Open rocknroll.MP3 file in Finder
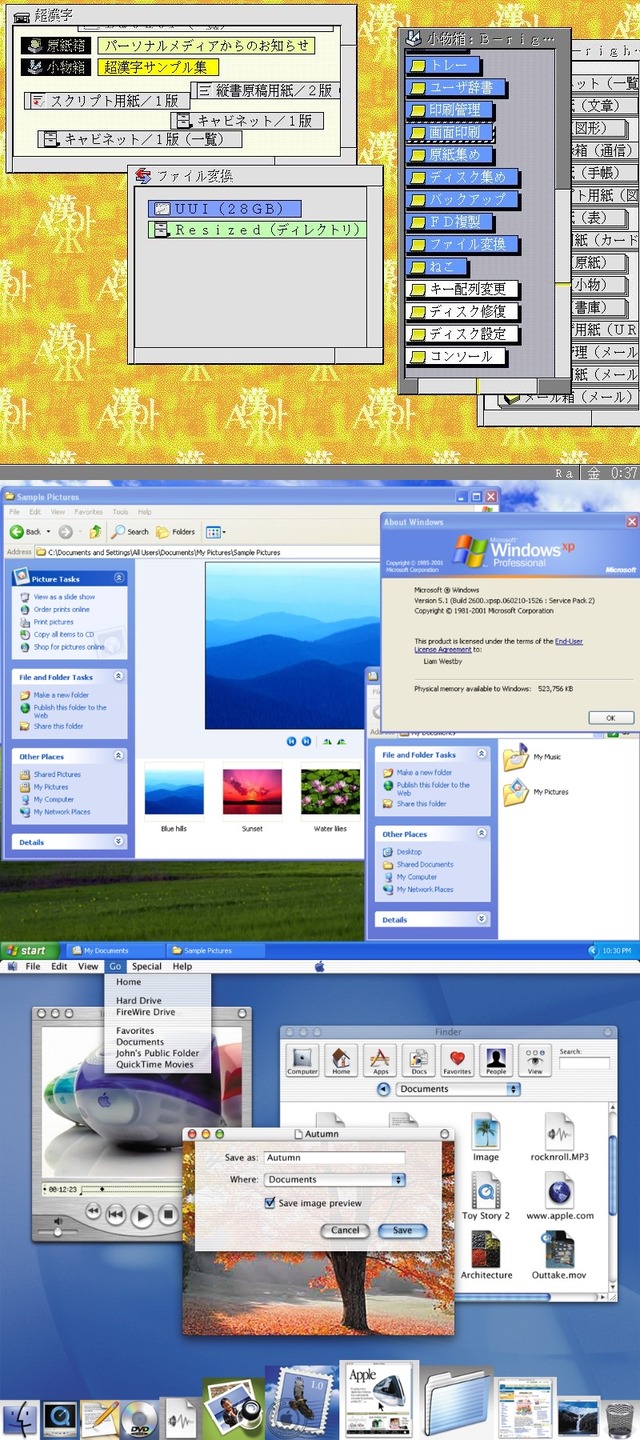Image resolution: width=640 pixels, height=1440 pixels. 559,1138
